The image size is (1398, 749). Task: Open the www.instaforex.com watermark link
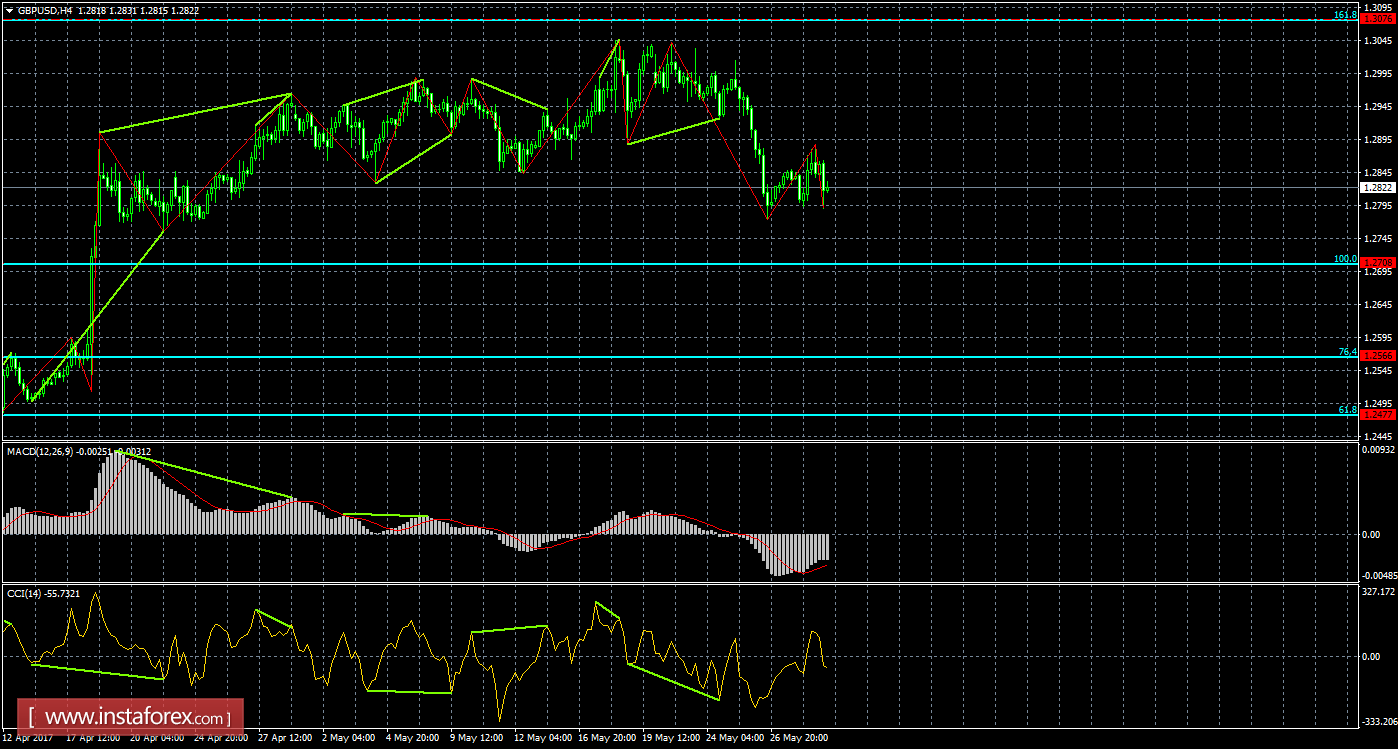pyautogui.click(x=136, y=717)
